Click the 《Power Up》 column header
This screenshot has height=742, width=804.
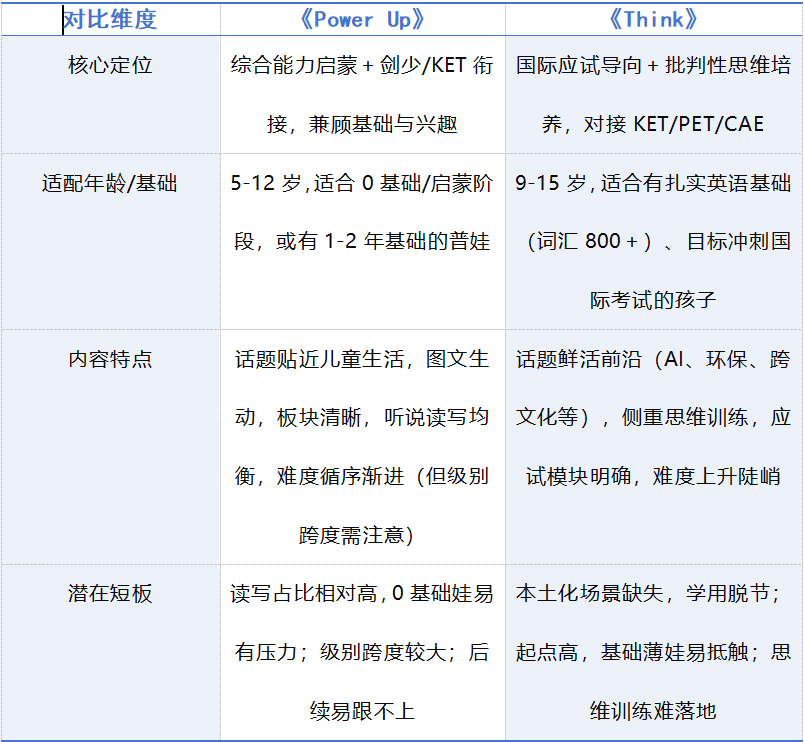click(362, 18)
